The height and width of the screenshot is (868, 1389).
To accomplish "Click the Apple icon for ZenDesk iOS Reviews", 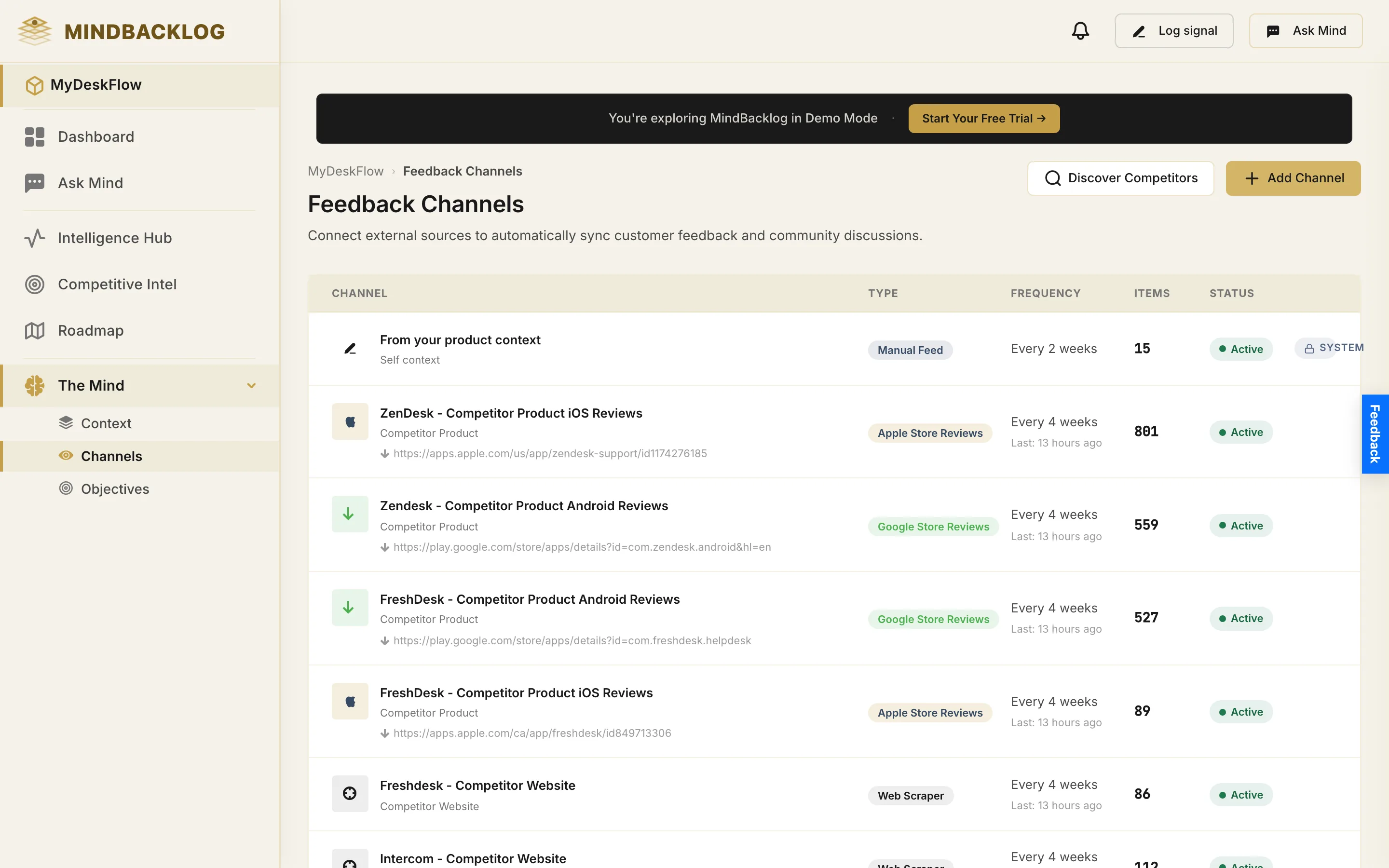I will pos(350,422).
